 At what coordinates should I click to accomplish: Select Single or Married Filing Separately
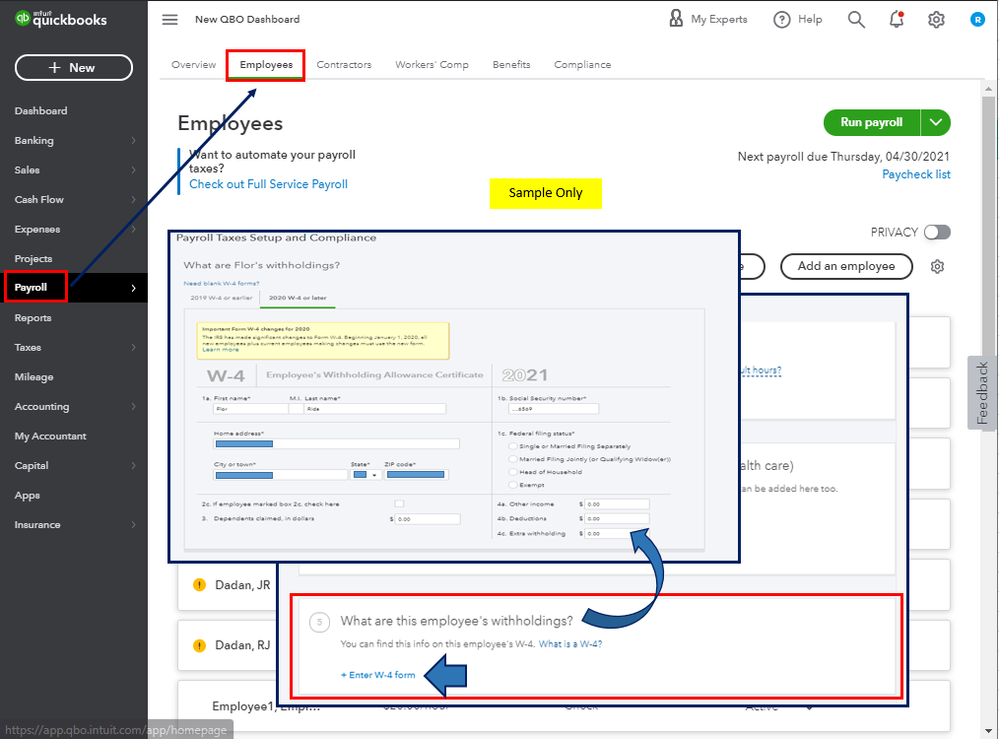point(513,446)
